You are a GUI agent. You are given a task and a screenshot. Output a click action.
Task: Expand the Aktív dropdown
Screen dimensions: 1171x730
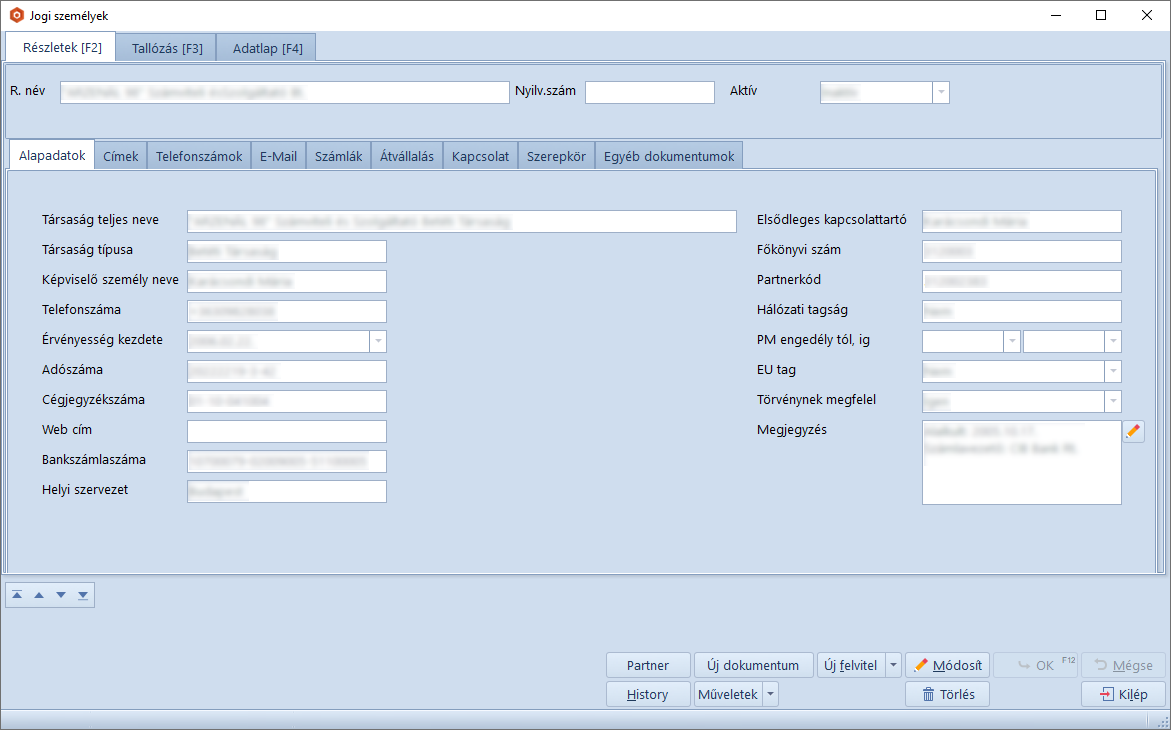pos(940,92)
